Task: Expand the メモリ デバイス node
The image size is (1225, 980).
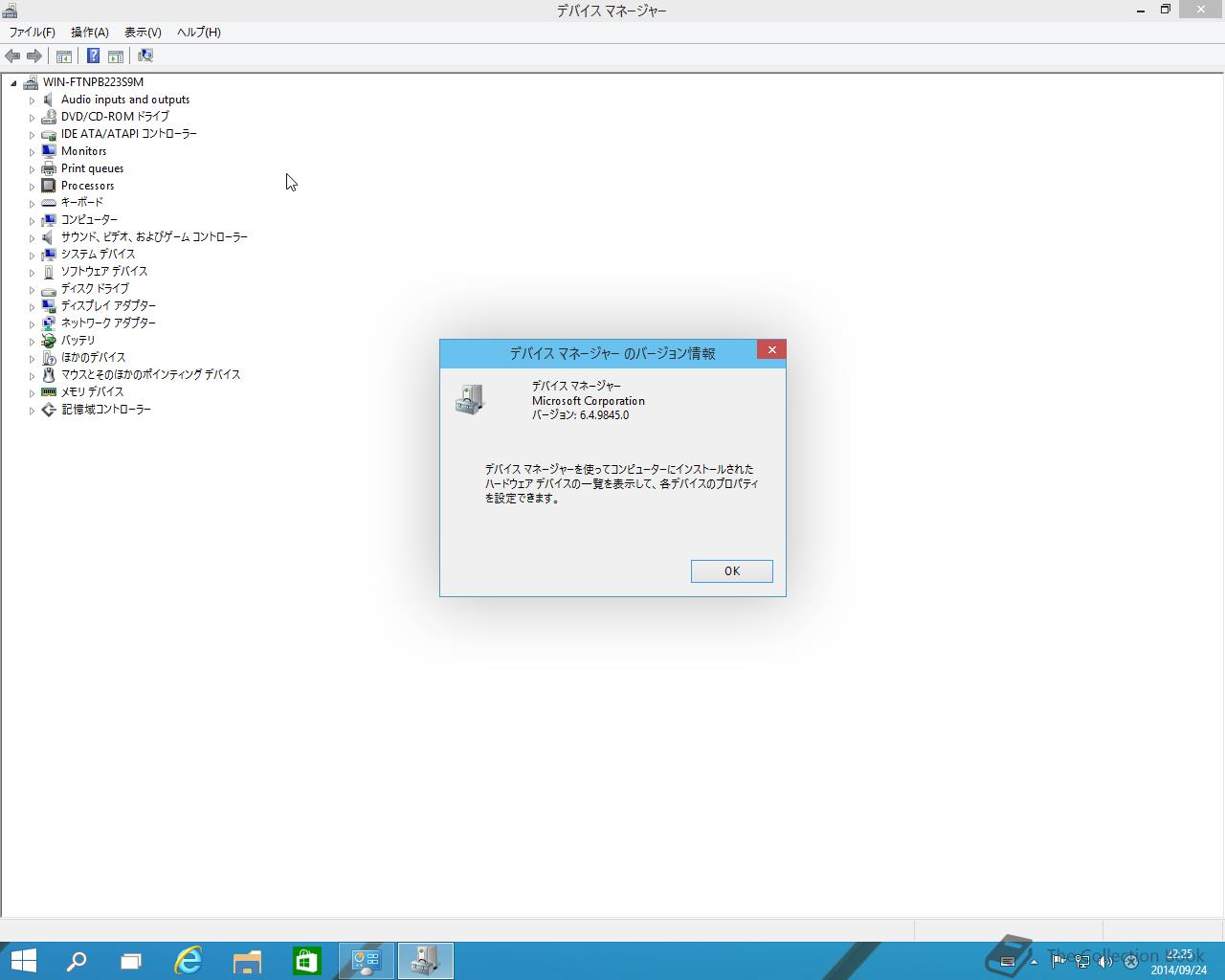Action: 32,393
